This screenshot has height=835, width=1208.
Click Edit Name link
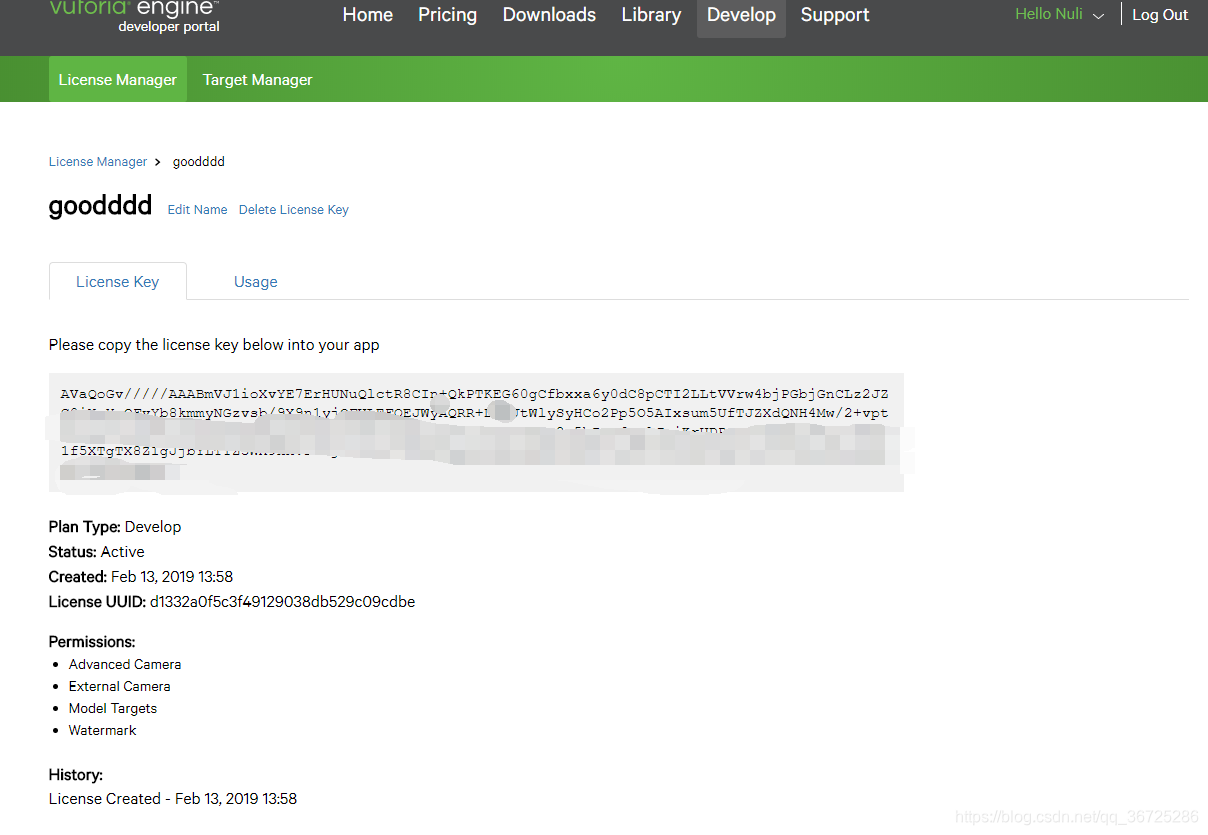(197, 210)
